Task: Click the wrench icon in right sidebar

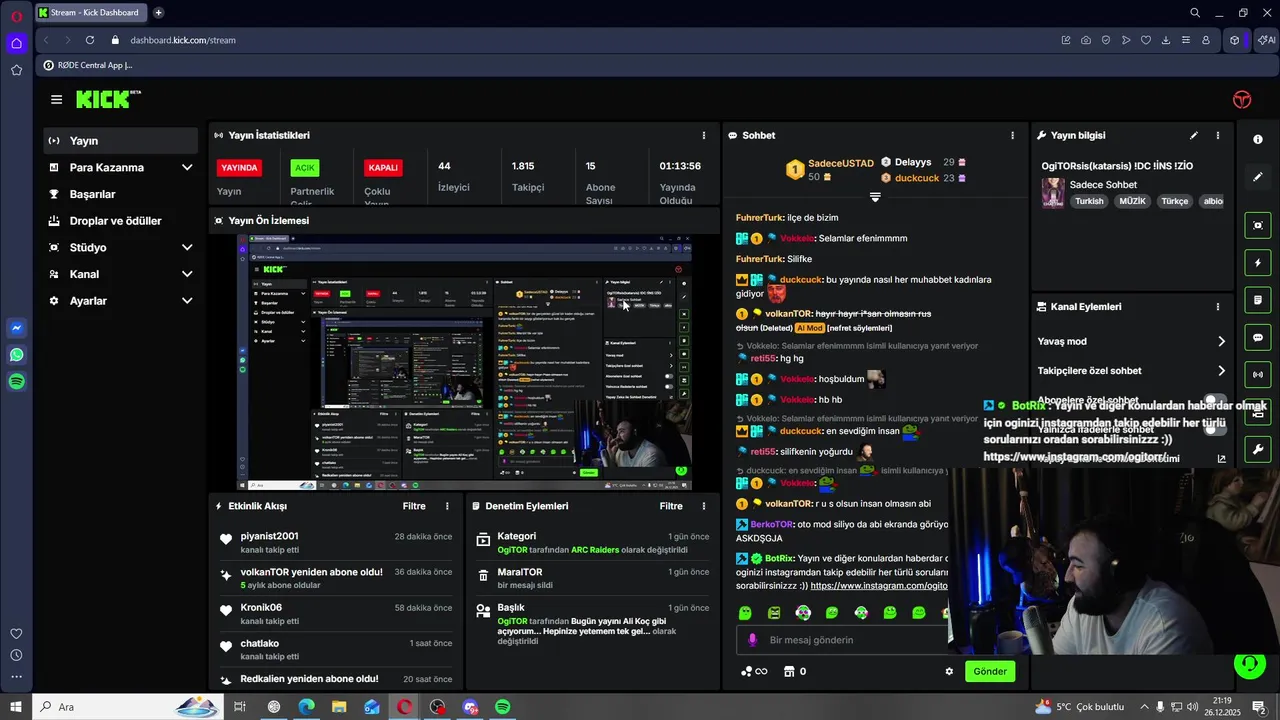Action: pyautogui.click(x=1258, y=449)
